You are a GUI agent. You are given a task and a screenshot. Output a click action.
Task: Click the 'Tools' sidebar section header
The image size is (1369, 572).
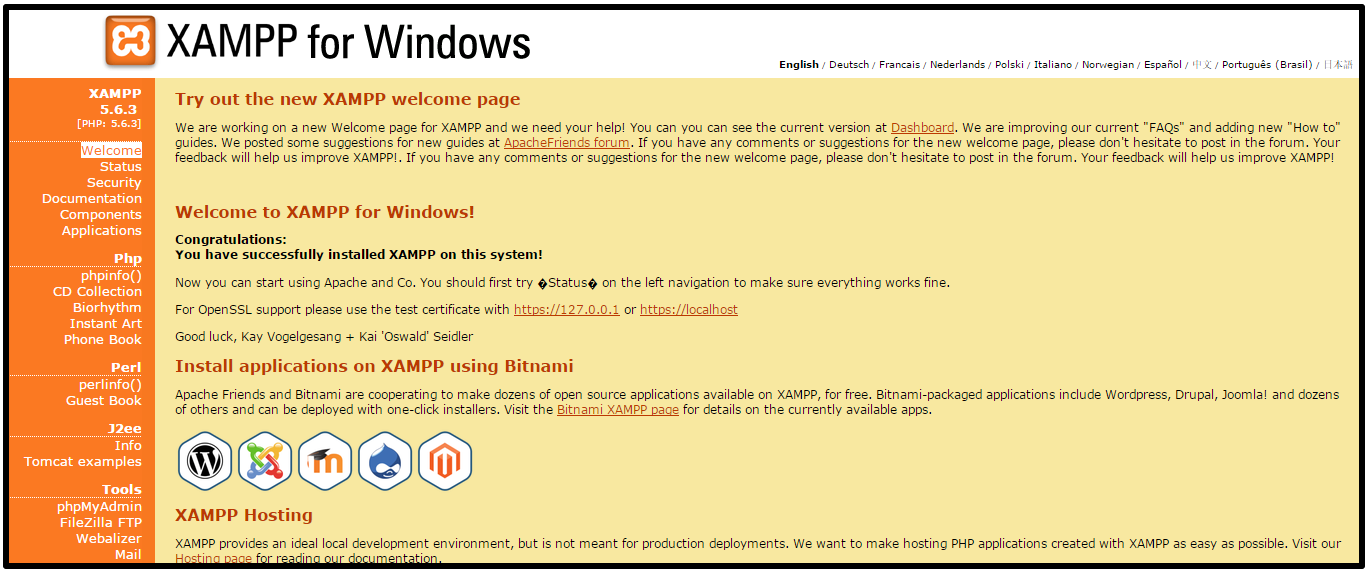coord(122,490)
